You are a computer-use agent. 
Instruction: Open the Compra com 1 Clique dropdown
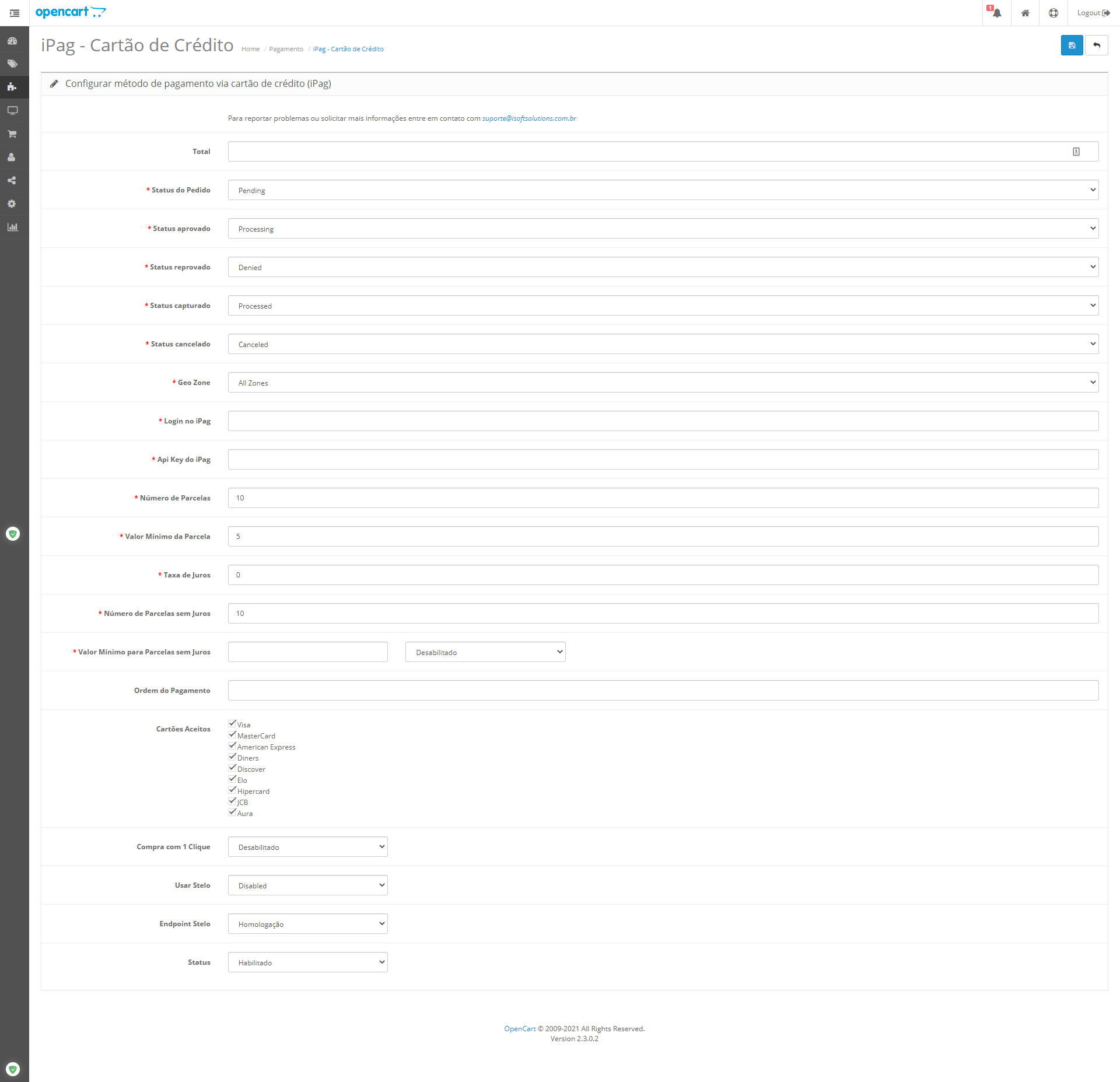tap(307, 847)
